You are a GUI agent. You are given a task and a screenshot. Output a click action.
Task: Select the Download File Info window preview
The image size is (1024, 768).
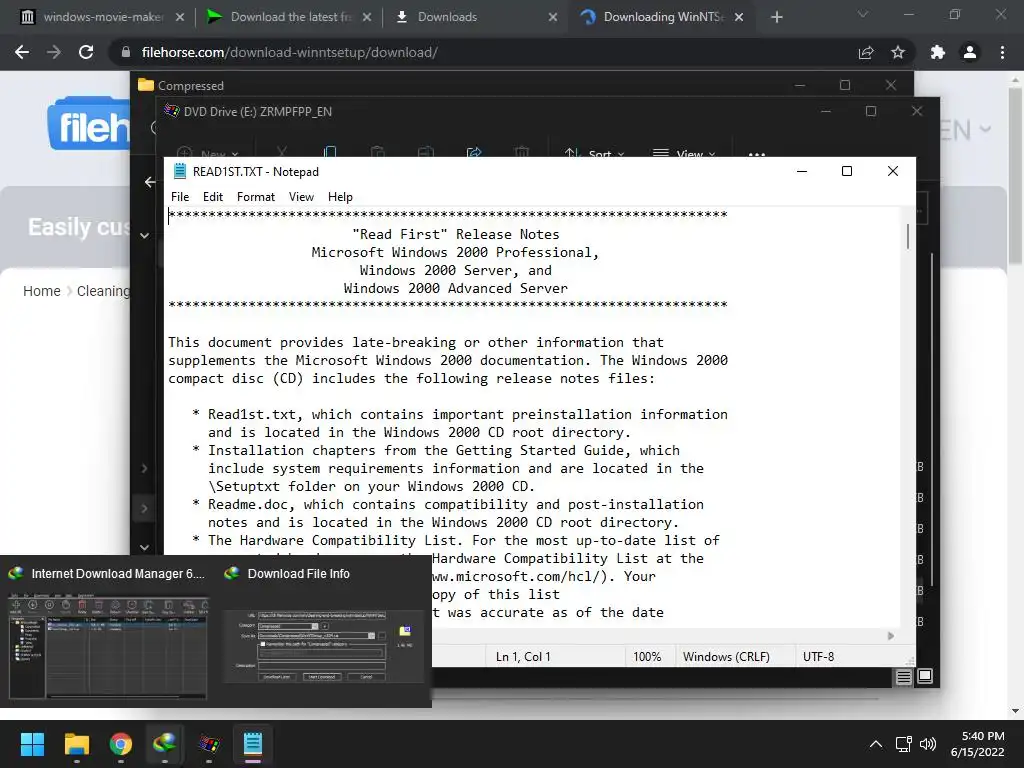coord(323,631)
